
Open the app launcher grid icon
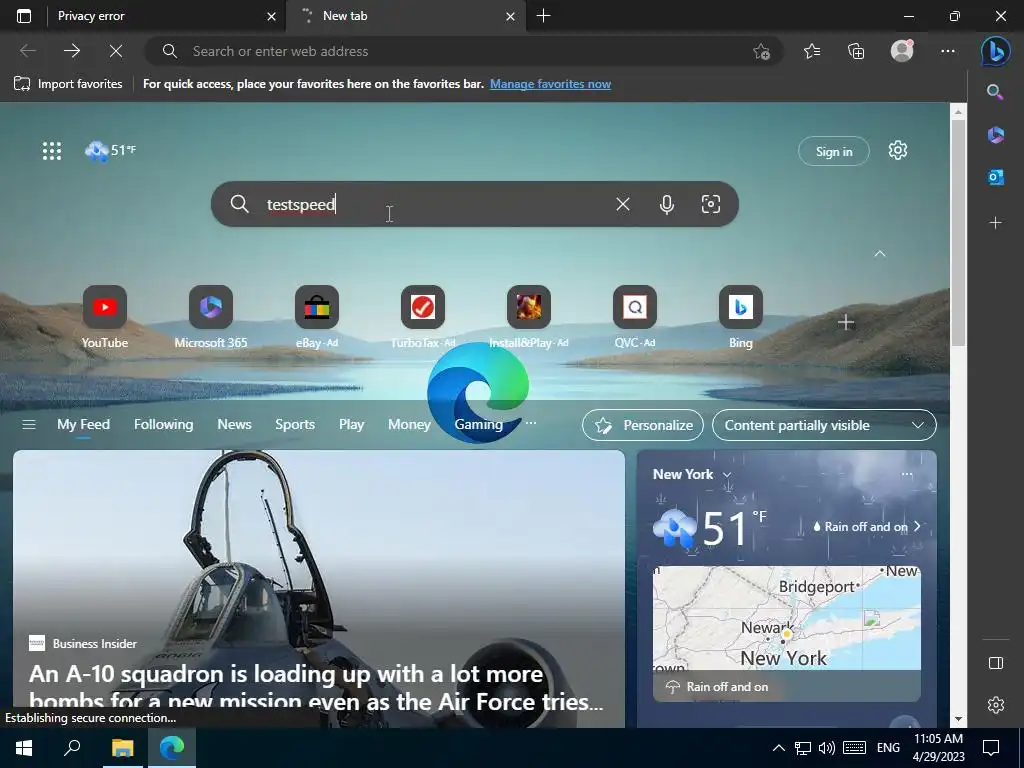click(52, 151)
